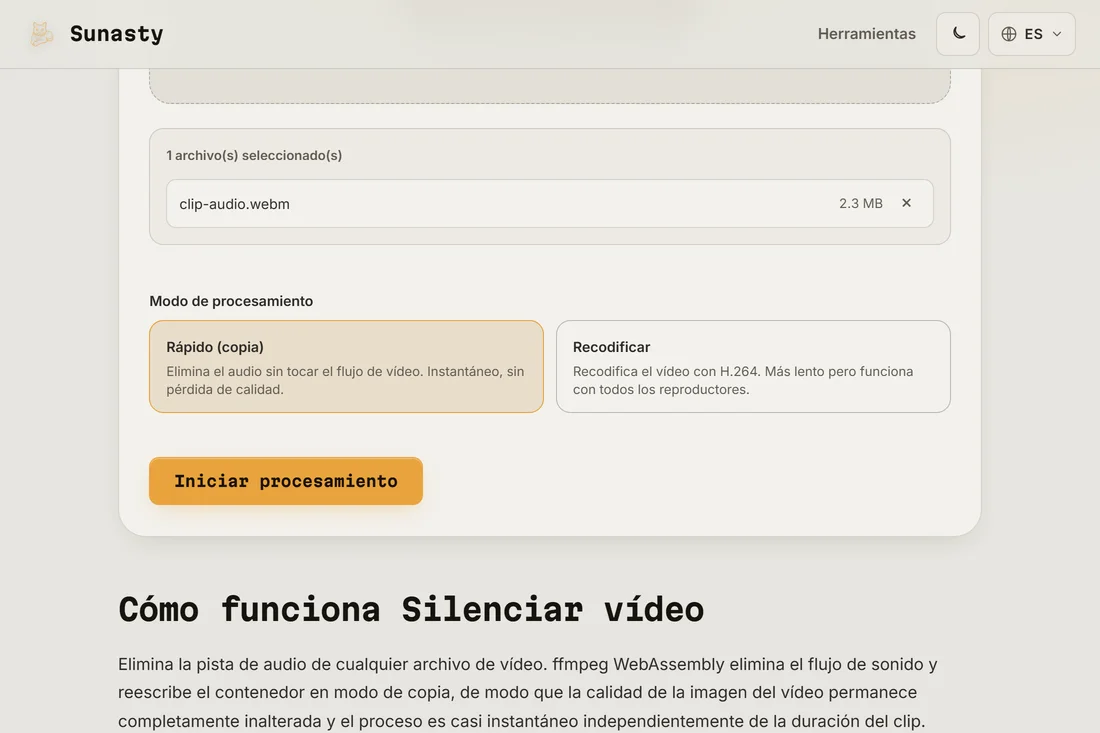Click the Cómo funciona Silenciar vídeo heading
Image resolution: width=1100 pixels, height=733 pixels.
tap(411, 609)
